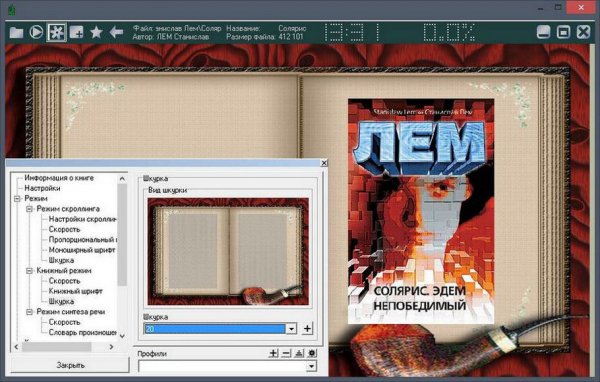Click the Размер файла: 412 101 text
This screenshot has height=382, width=600.
264,37
